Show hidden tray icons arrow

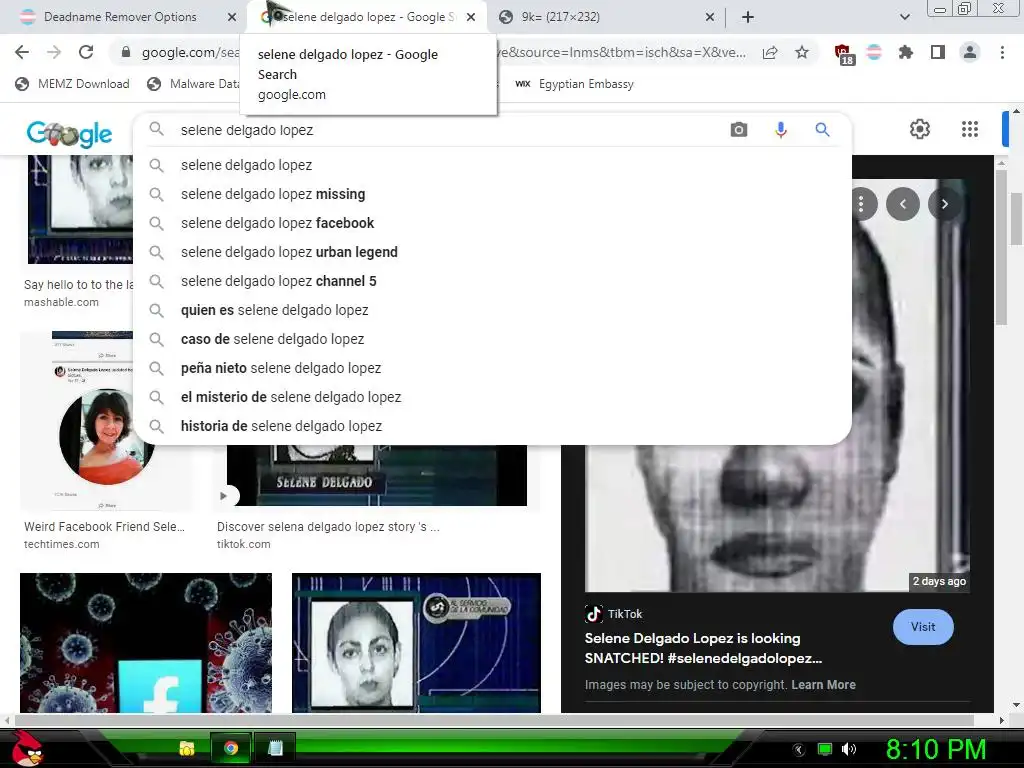click(799, 750)
